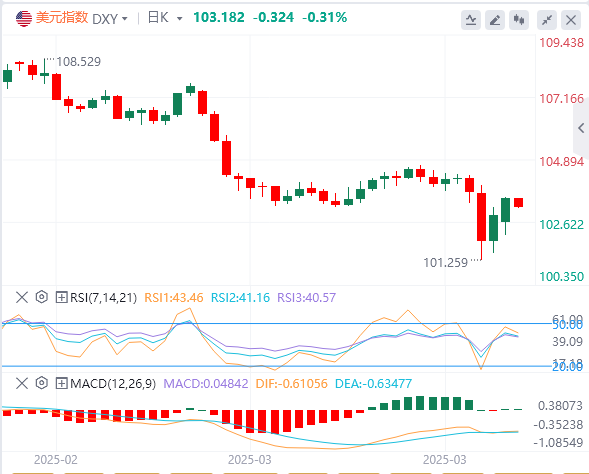The width and height of the screenshot is (589, 474).
Task: Expand the MACD panel plus box
Action: pos(61,383)
